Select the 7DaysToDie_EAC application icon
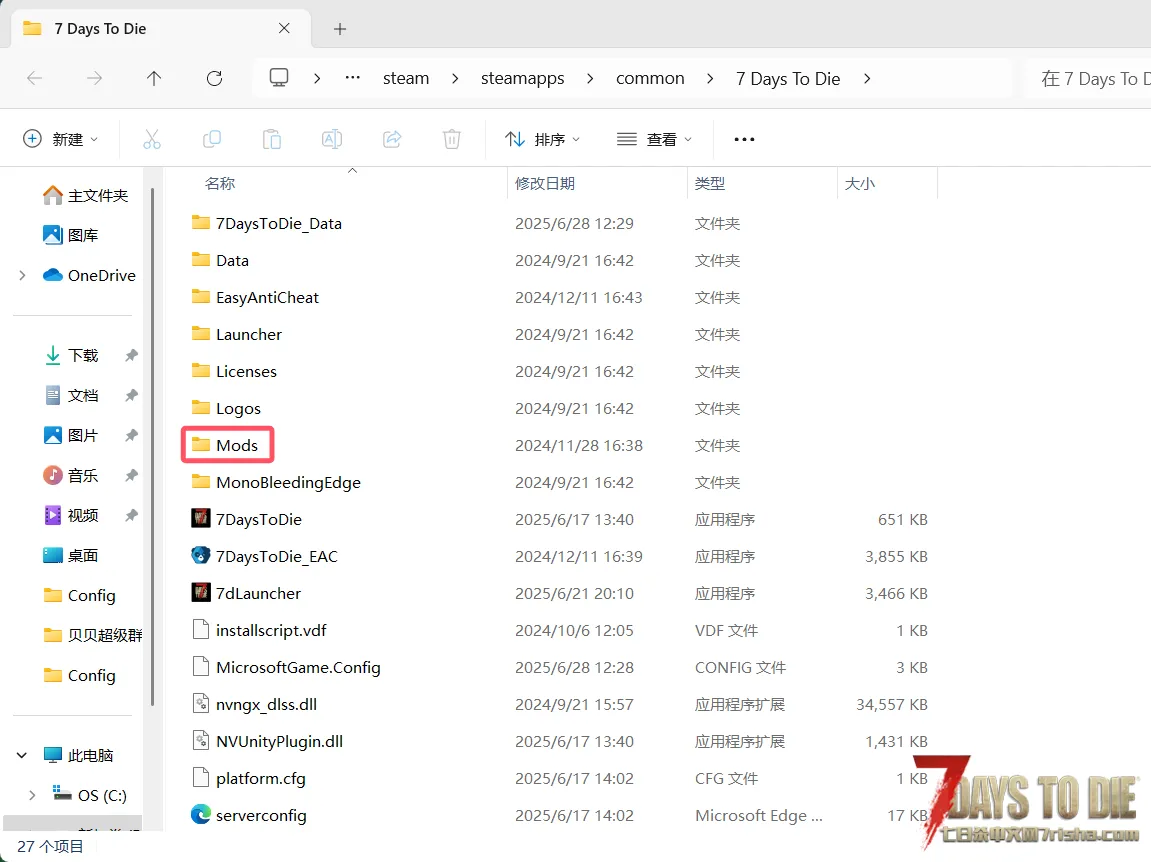Screen dimensions: 1151x862 (x=200, y=556)
